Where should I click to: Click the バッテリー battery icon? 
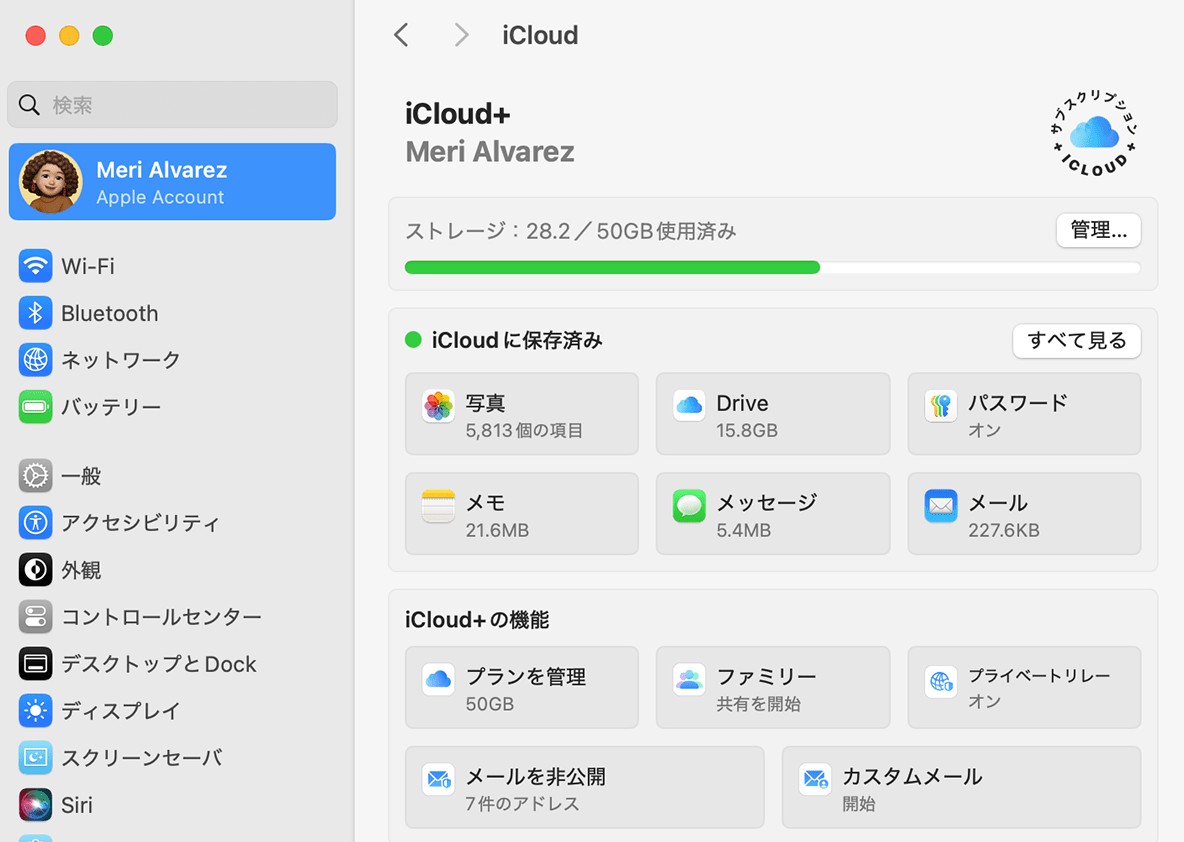coord(35,406)
